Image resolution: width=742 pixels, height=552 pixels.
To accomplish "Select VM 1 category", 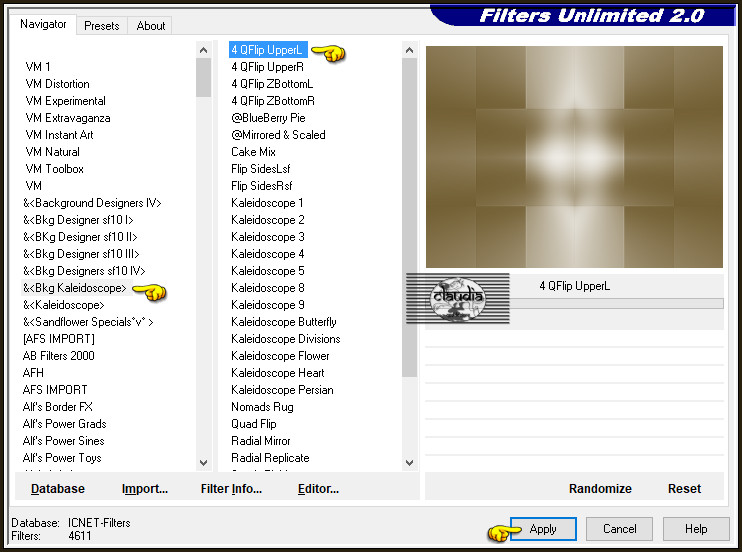I will pyautogui.click(x=38, y=67).
